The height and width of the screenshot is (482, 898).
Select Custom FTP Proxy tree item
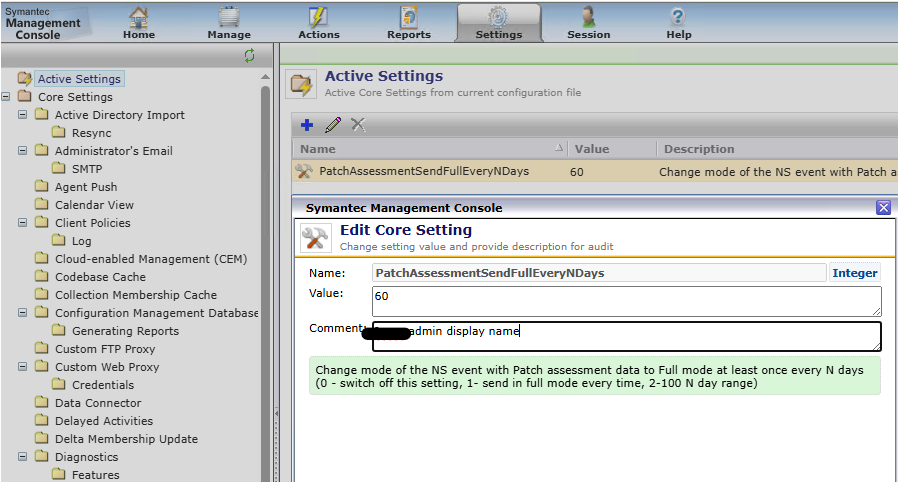point(105,349)
